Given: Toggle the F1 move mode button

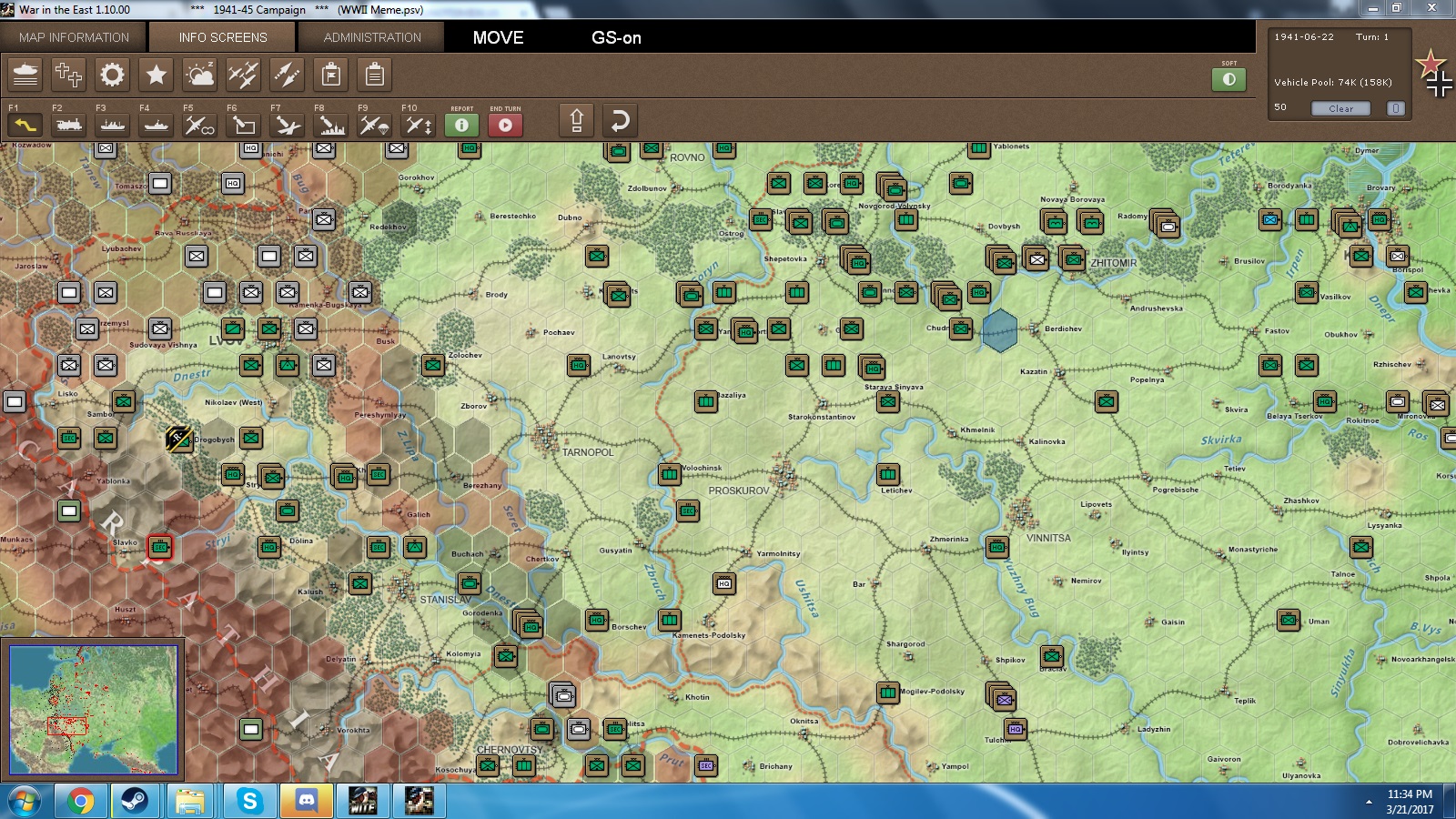Looking at the screenshot, I should click(25, 125).
